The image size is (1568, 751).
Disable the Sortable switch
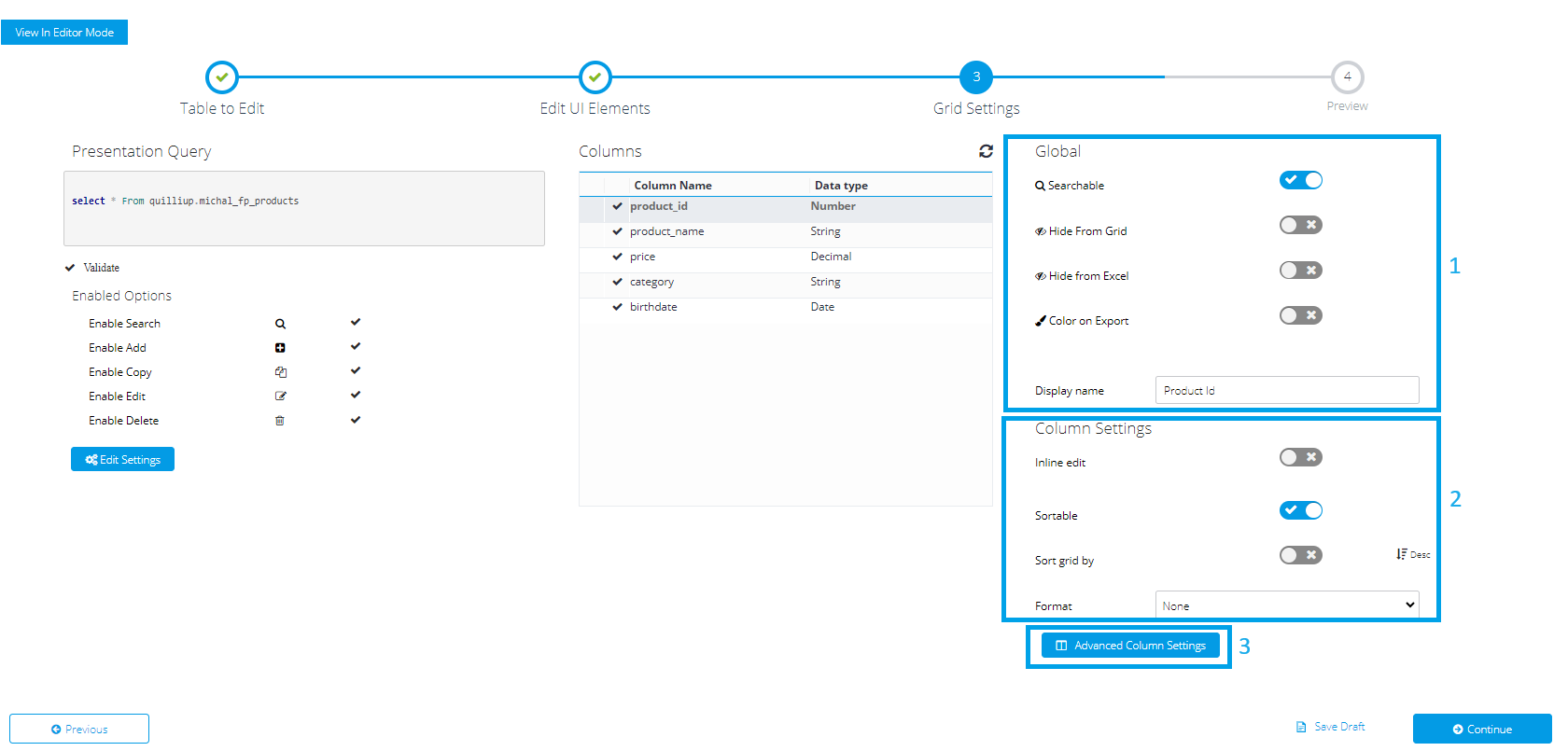tap(1301, 510)
